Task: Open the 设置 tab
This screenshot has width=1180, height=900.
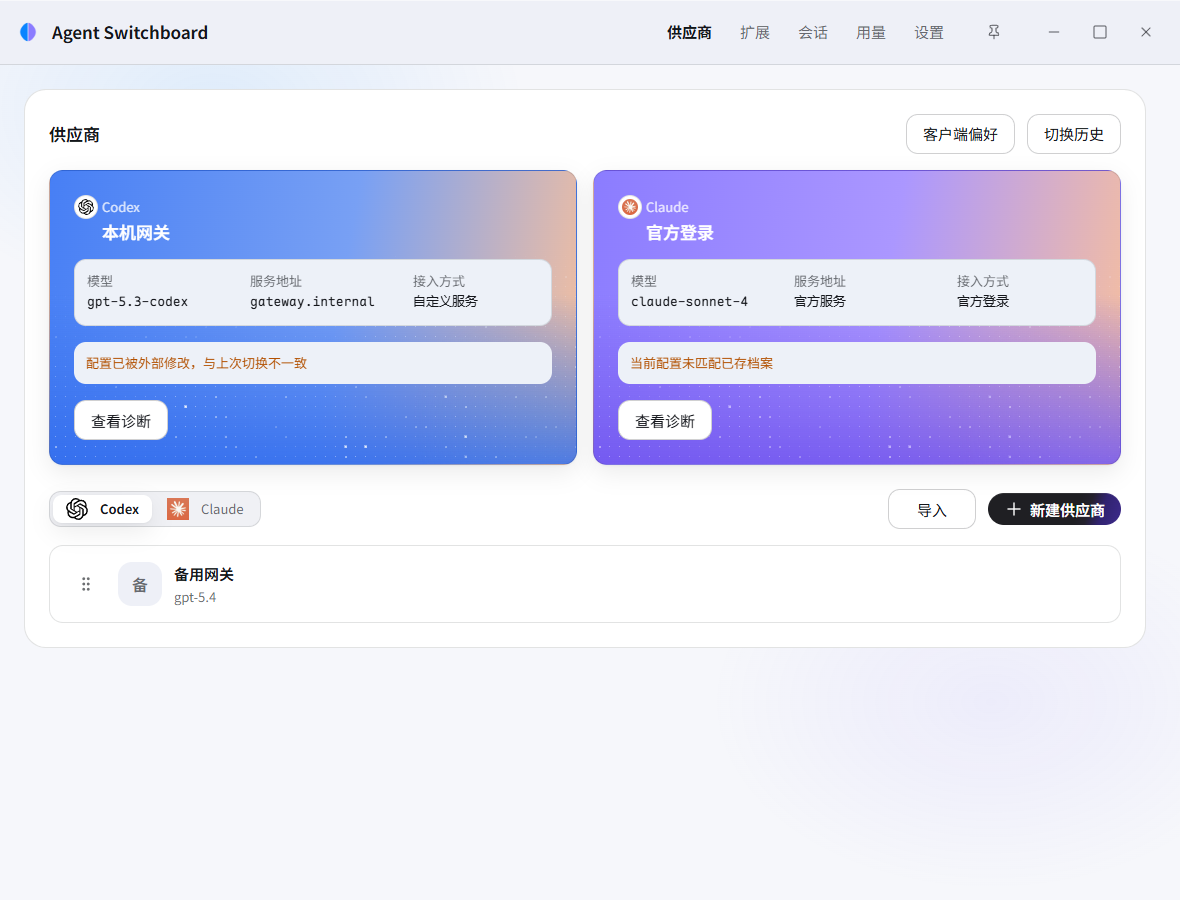Action: pos(929,32)
